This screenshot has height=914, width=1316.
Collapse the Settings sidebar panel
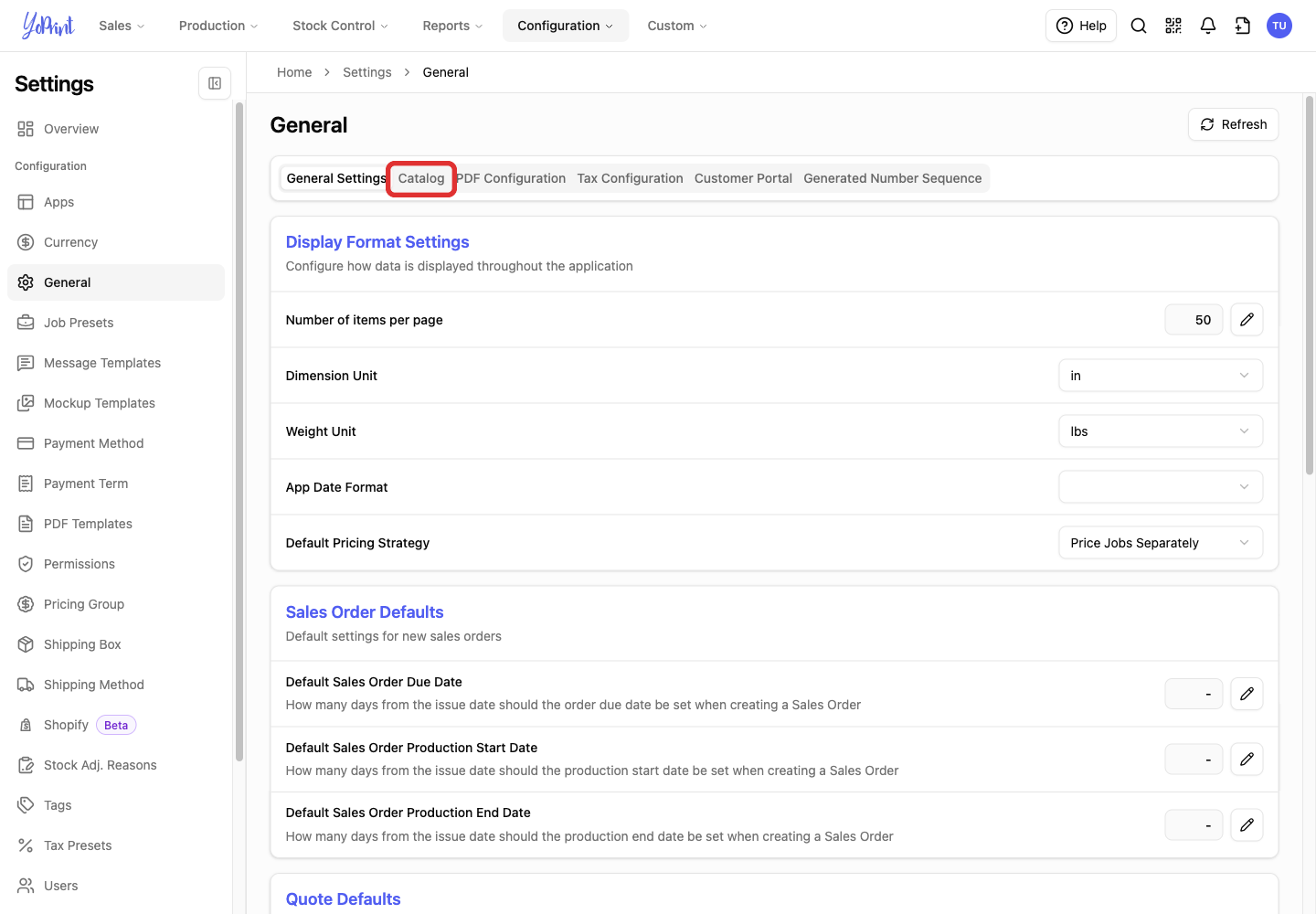(x=215, y=83)
